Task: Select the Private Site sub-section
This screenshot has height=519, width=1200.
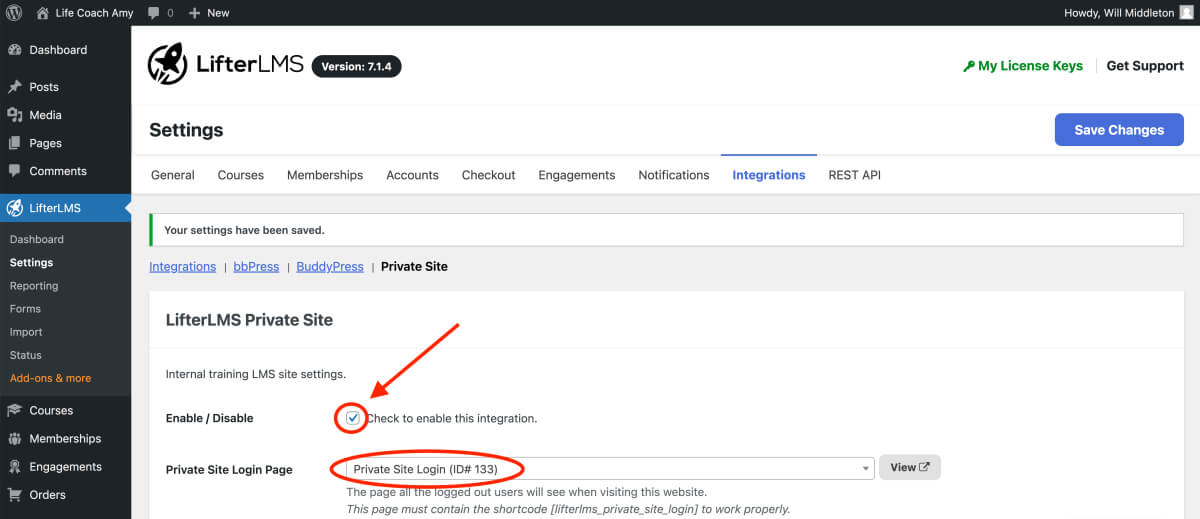Action: click(x=414, y=267)
